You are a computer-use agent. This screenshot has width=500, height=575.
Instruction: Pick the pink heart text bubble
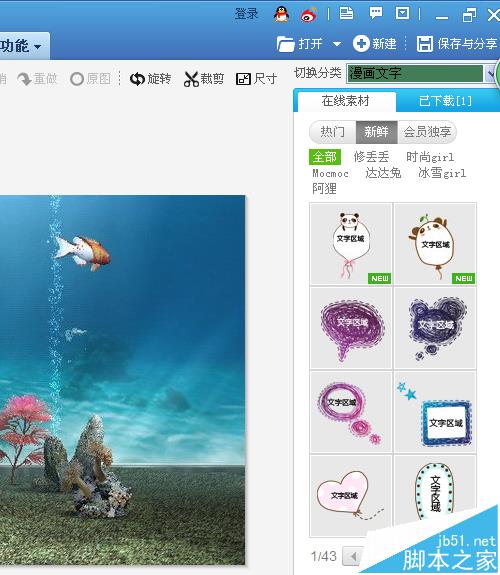click(x=351, y=496)
